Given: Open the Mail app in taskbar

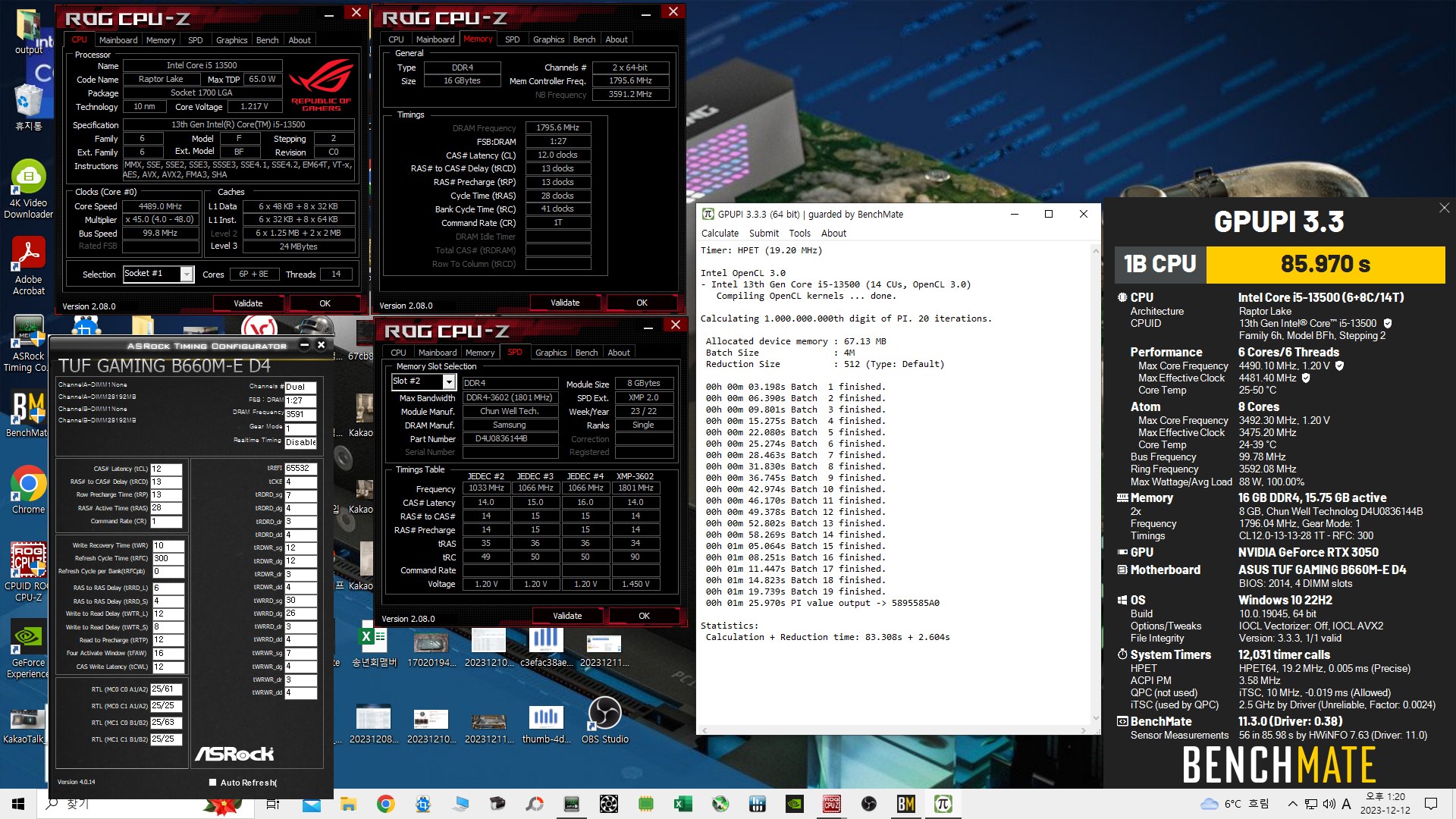Looking at the screenshot, I should (311, 804).
